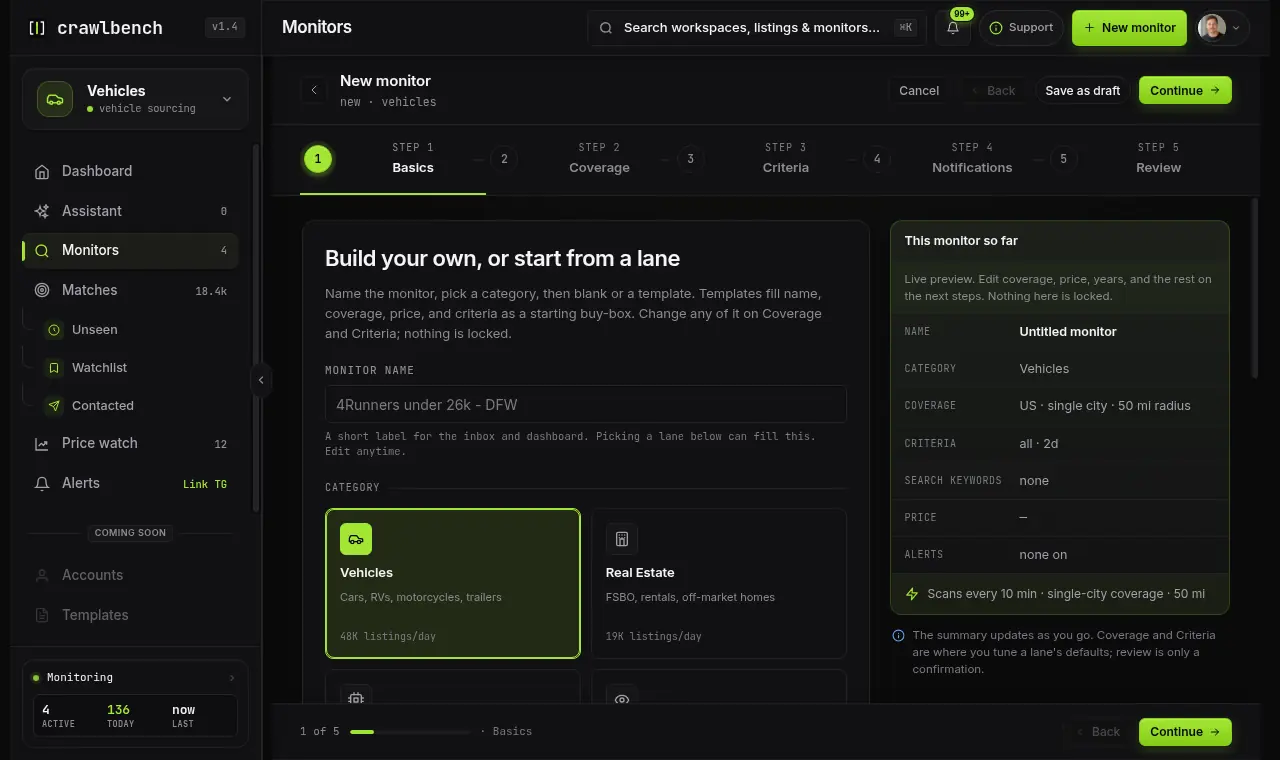
Task: Open the Vehicles workspace car icon
Action: click(x=55, y=99)
